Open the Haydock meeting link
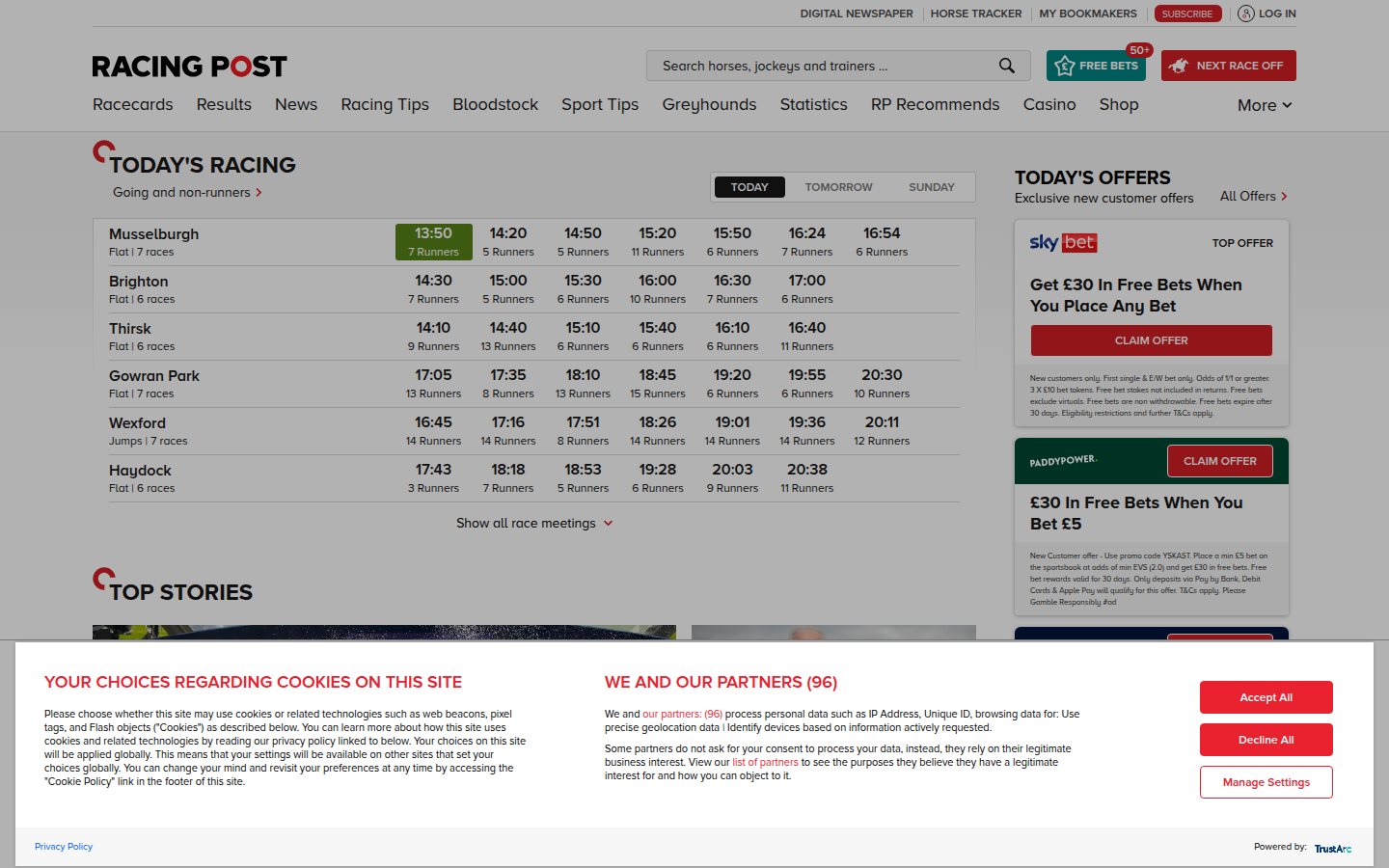The width and height of the screenshot is (1389, 868). pos(140,471)
